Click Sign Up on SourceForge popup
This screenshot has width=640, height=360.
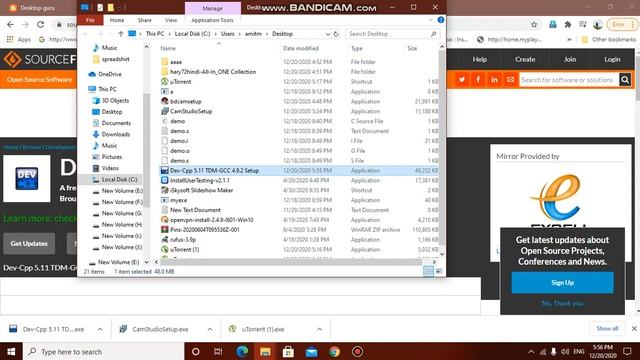click(562, 283)
